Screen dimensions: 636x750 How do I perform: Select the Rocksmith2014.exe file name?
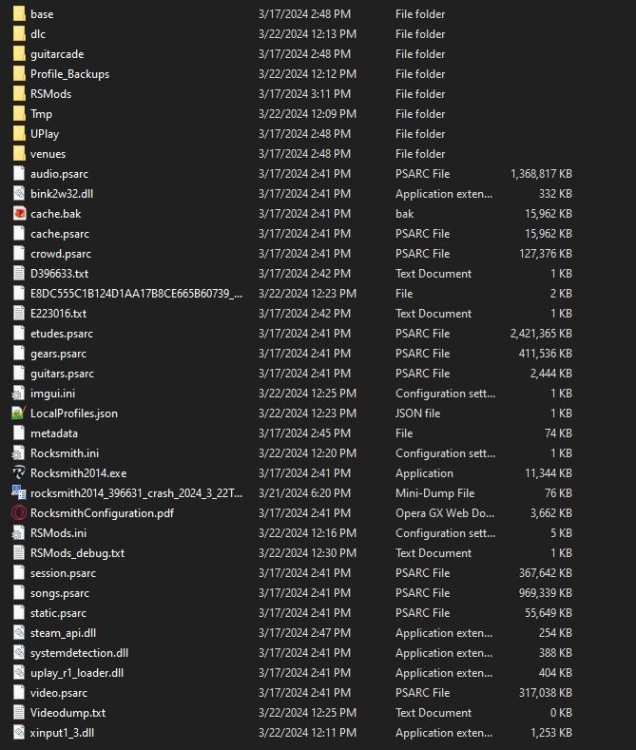pyautogui.click(x=78, y=473)
